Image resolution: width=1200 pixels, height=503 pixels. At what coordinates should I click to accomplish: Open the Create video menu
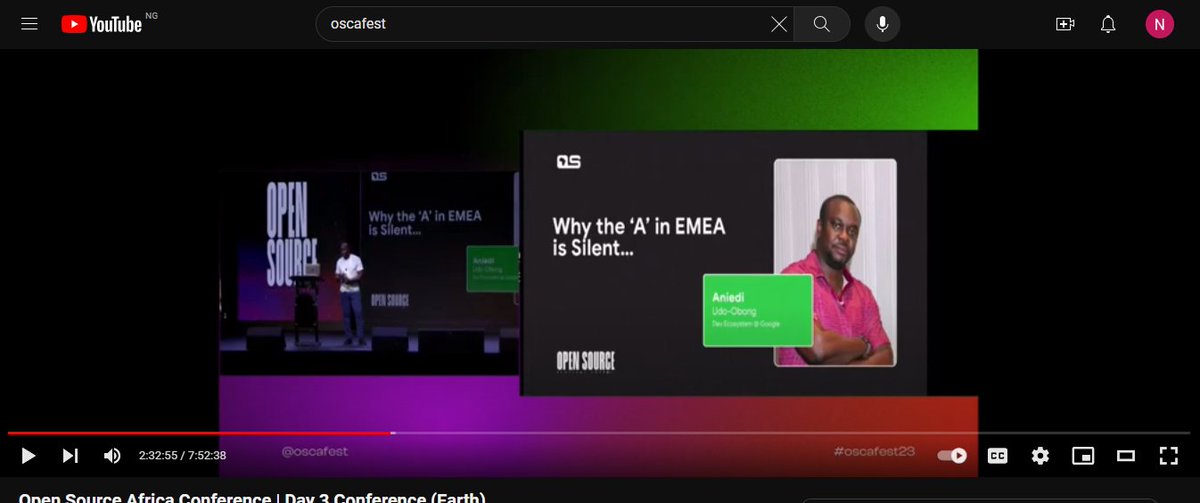click(1065, 24)
